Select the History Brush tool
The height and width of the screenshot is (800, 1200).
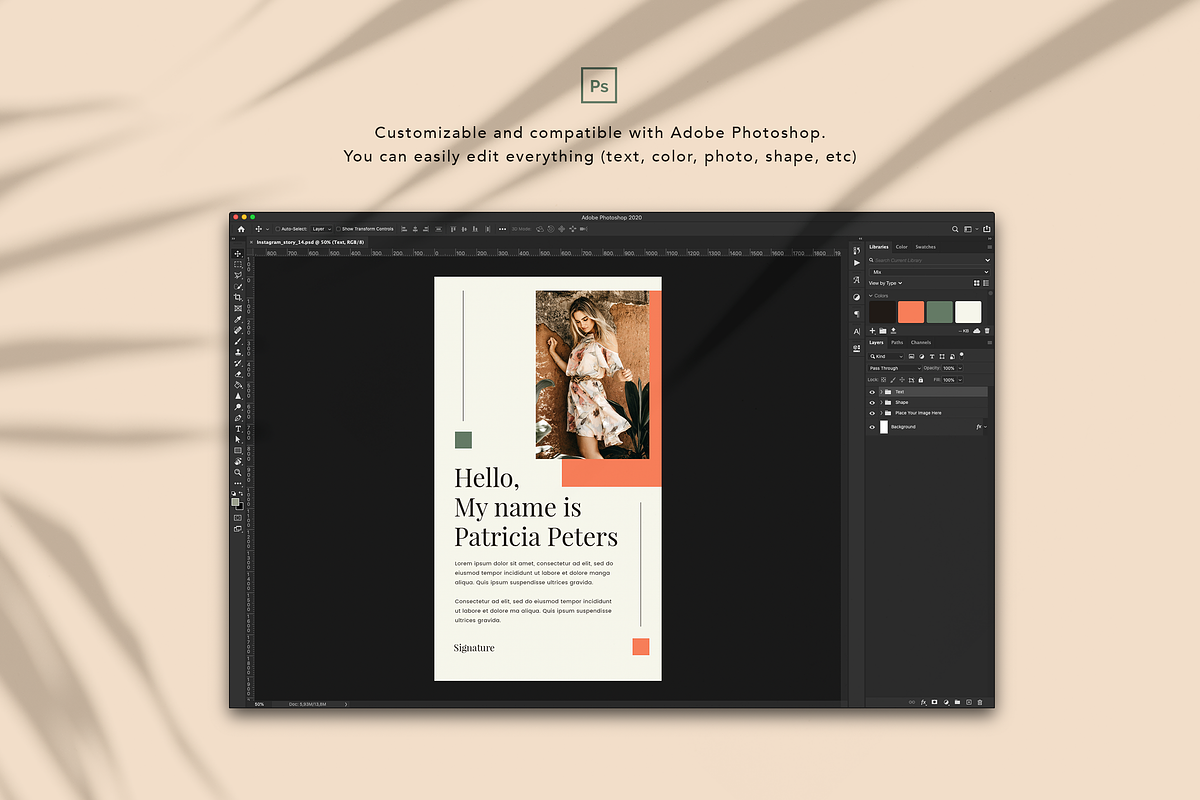coord(240,362)
